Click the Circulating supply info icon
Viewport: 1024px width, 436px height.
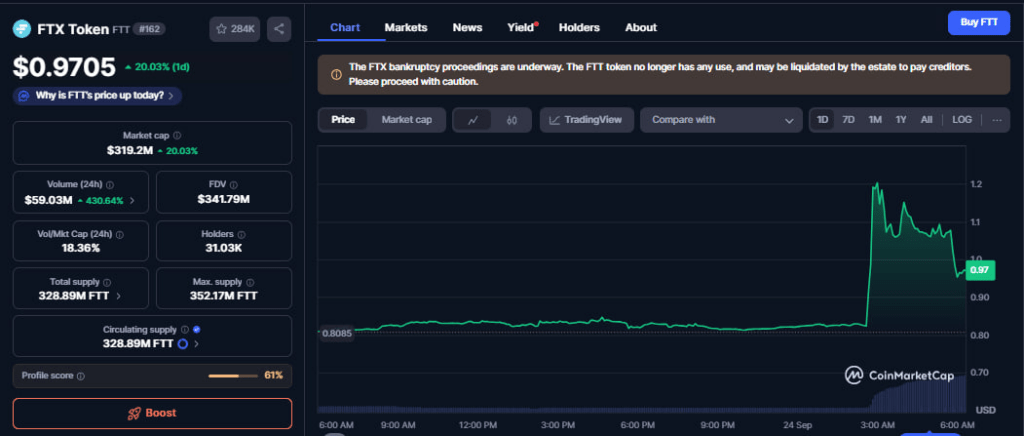click(x=185, y=330)
